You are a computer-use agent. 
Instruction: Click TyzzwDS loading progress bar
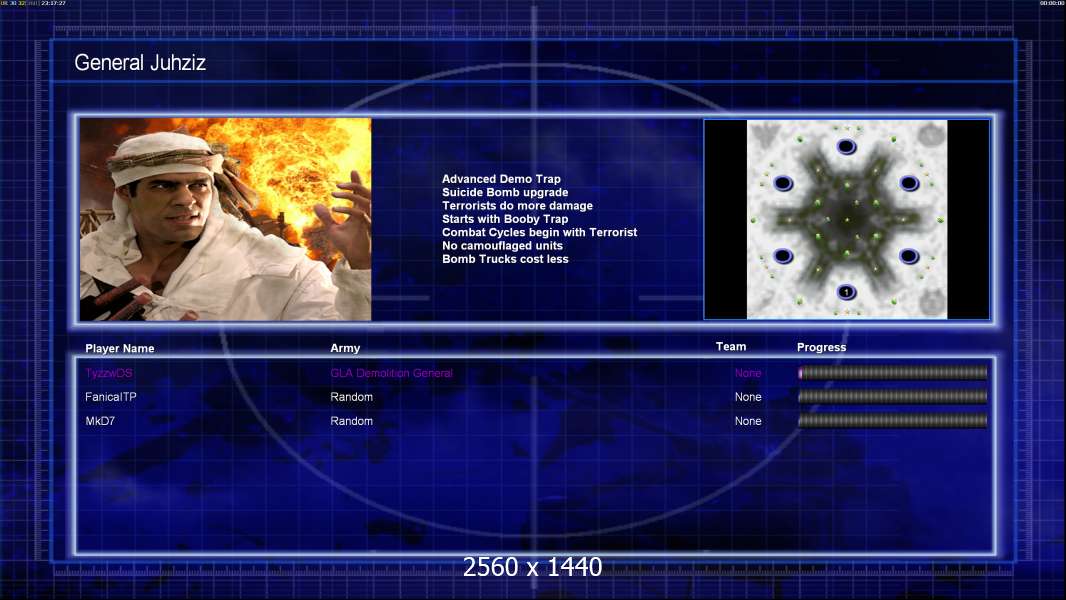[893, 372]
